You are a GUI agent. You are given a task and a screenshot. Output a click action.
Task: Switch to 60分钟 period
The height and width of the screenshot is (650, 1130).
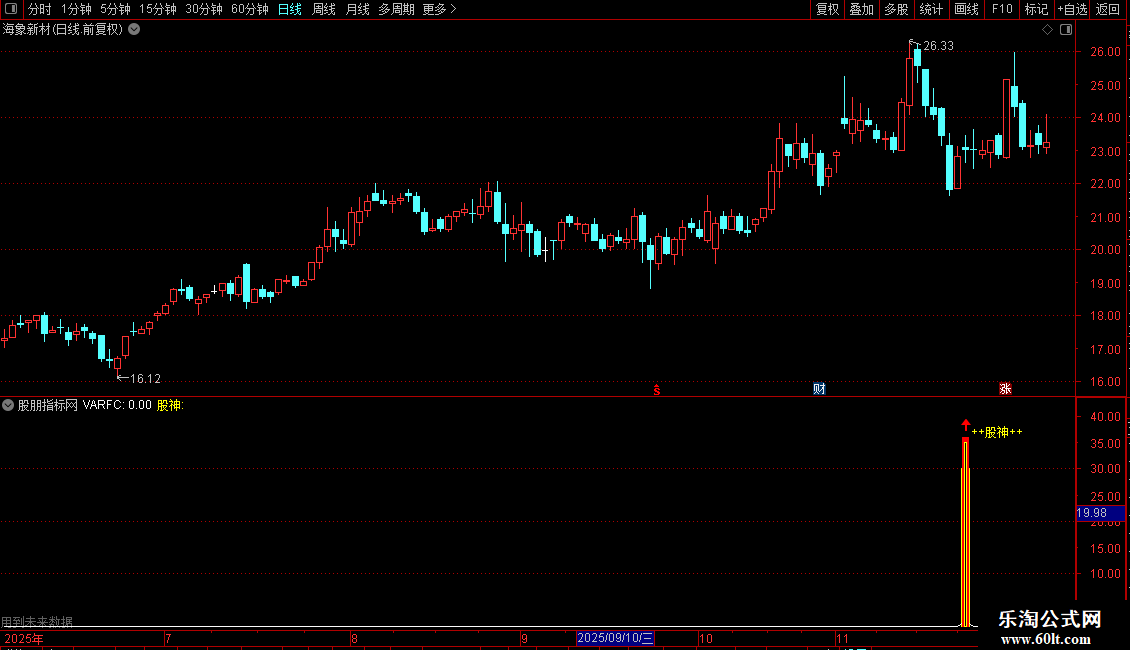pos(249,9)
